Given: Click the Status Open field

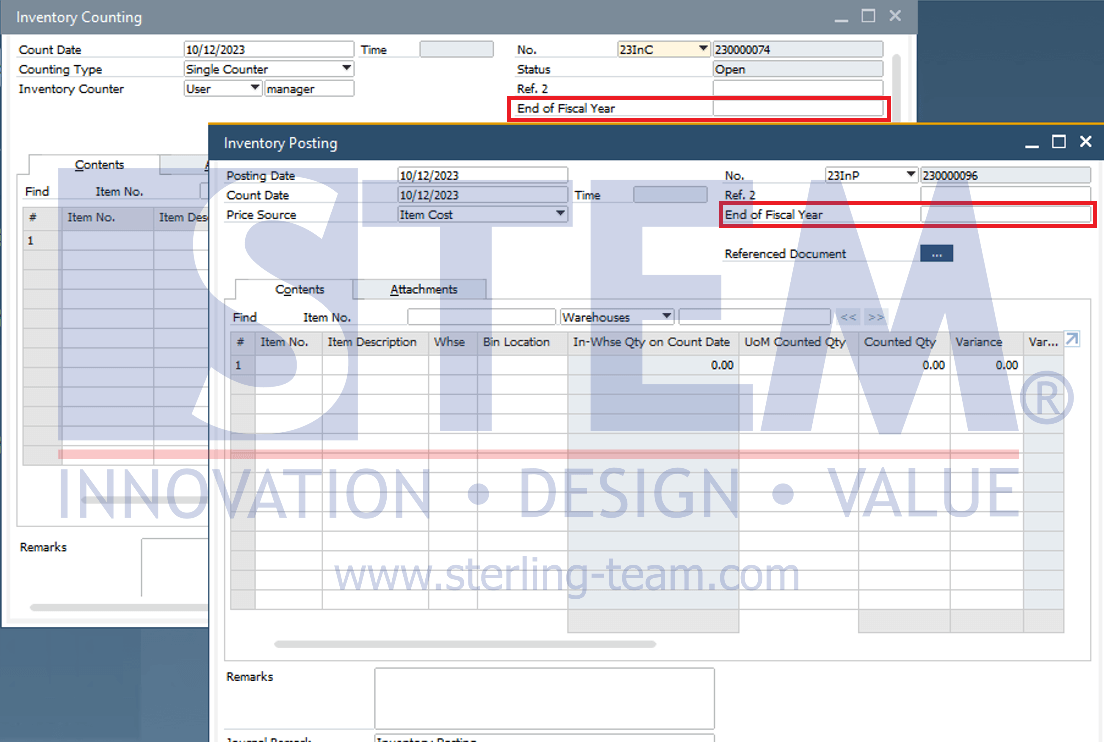Looking at the screenshot, I should [798, 69].
